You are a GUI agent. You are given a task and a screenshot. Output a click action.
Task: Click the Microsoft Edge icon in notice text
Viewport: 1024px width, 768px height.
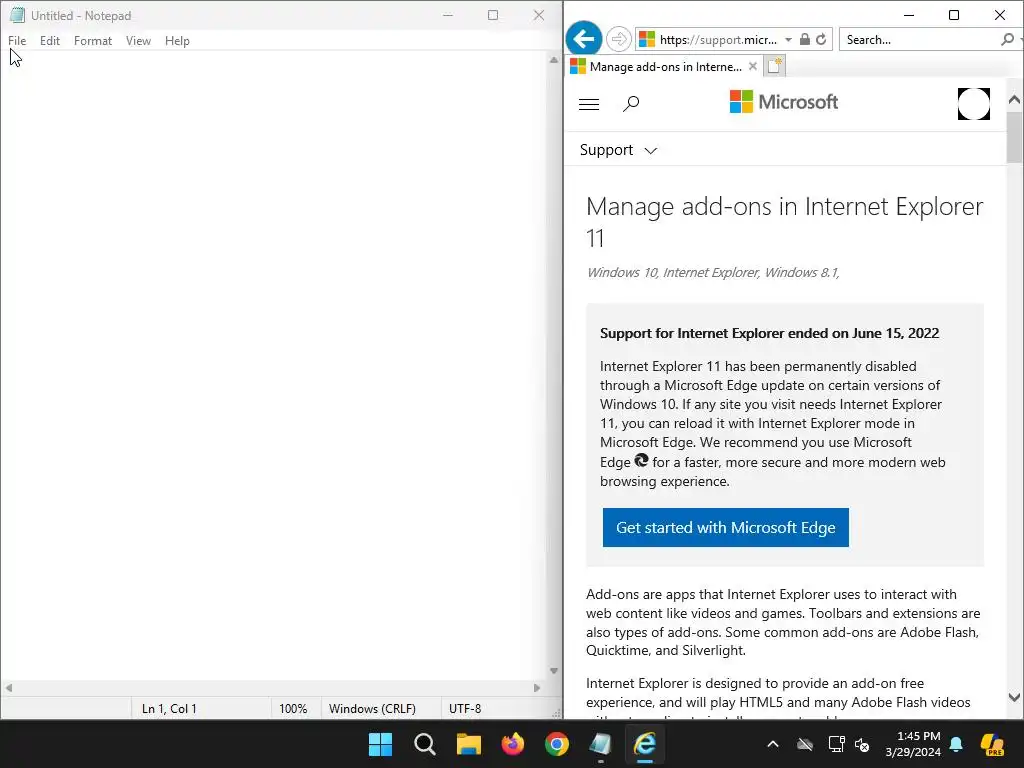pyautogui.click(x=641, y=460)
